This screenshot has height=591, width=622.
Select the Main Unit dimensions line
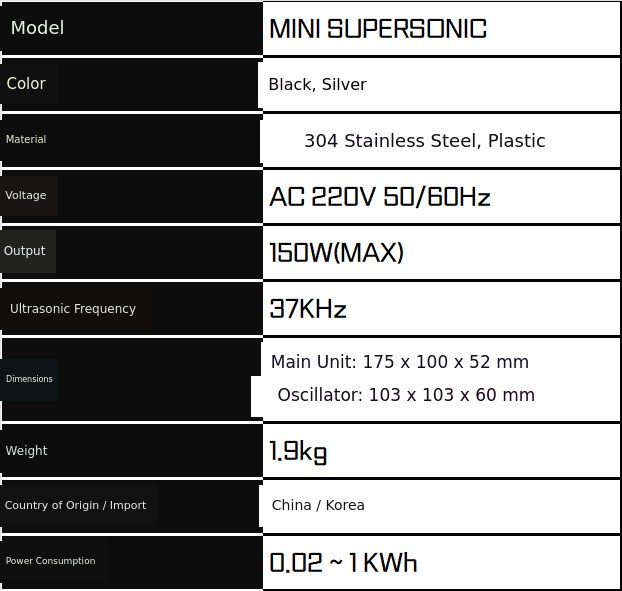(400, 362)
